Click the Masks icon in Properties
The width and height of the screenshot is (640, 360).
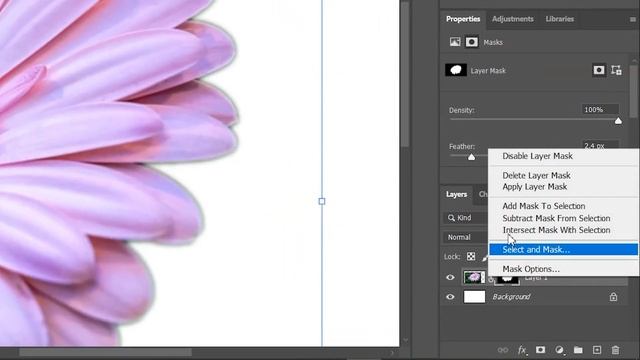coord(472,42)
